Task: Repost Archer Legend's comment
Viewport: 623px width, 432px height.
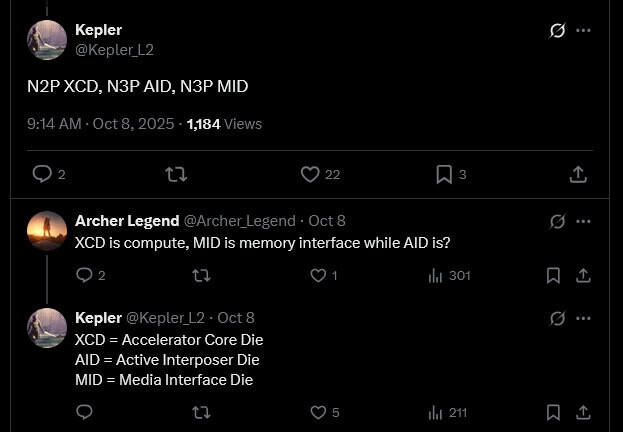Action: [200, 275]
